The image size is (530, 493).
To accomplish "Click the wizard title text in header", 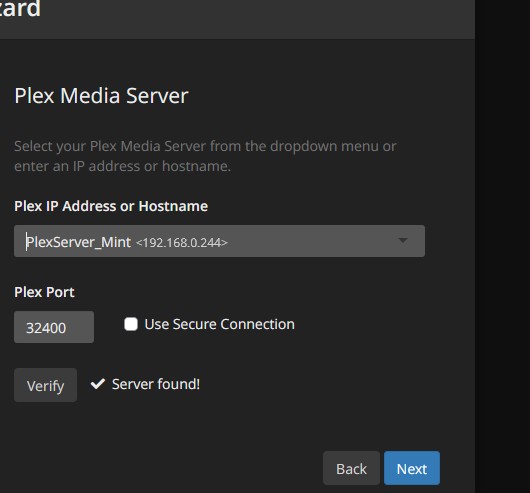I will [x=20, y=9].
